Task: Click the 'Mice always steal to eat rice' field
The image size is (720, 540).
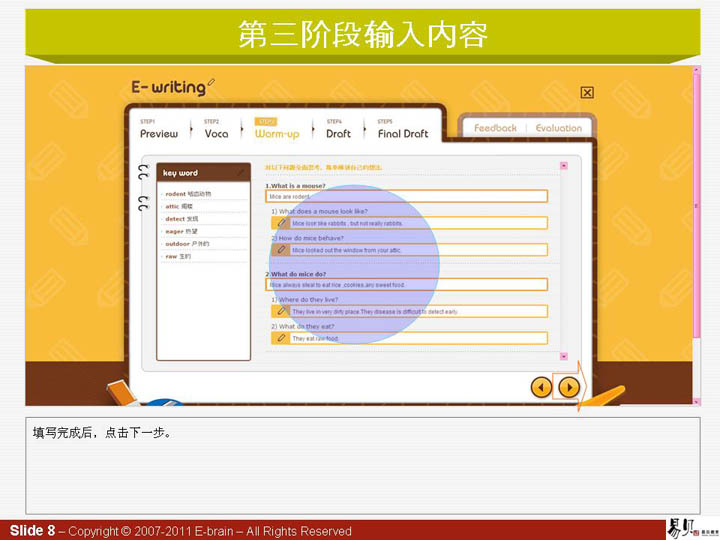Action: click(406, 285)
